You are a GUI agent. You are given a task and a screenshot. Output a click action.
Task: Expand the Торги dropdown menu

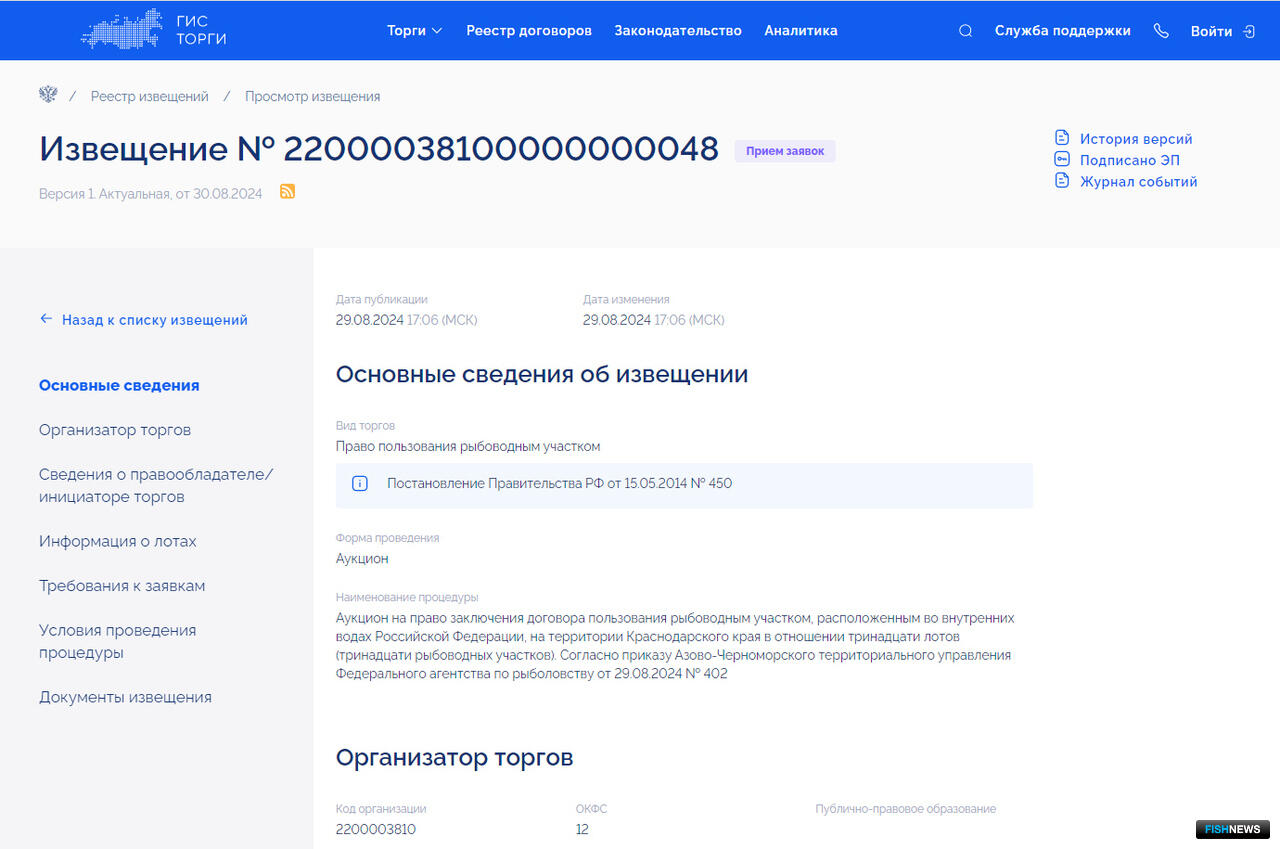pos(414,31)
